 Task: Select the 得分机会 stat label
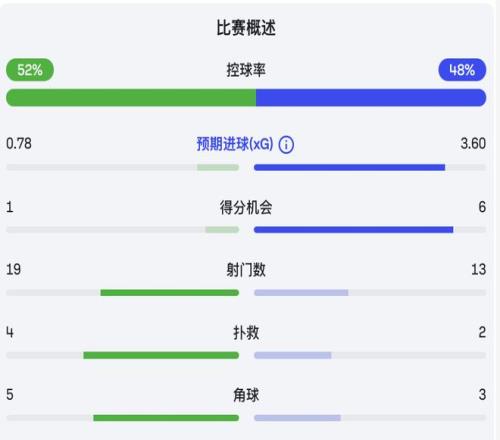pos(246,207)
